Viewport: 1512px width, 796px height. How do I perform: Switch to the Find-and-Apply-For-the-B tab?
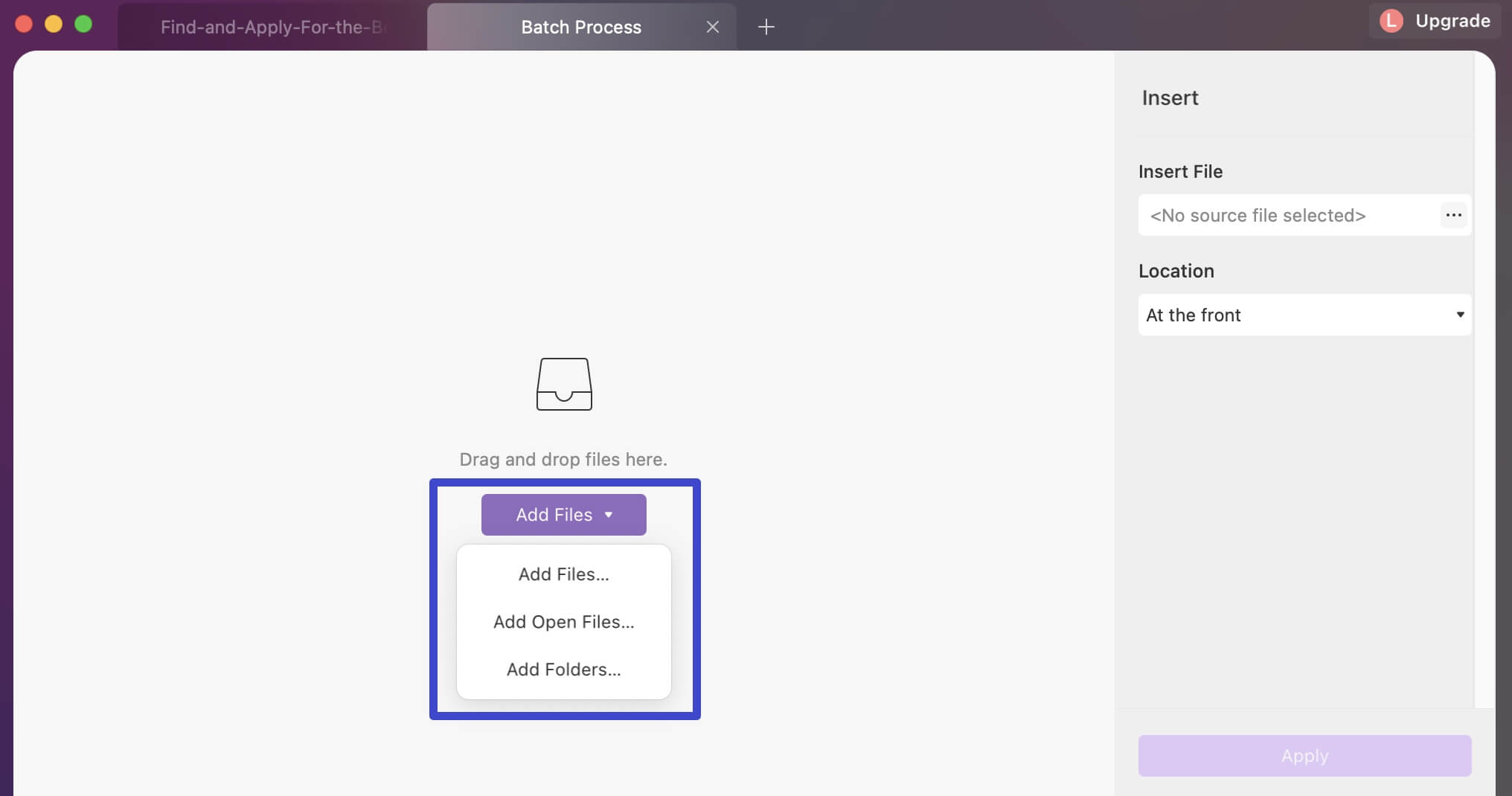coord(272,27)
